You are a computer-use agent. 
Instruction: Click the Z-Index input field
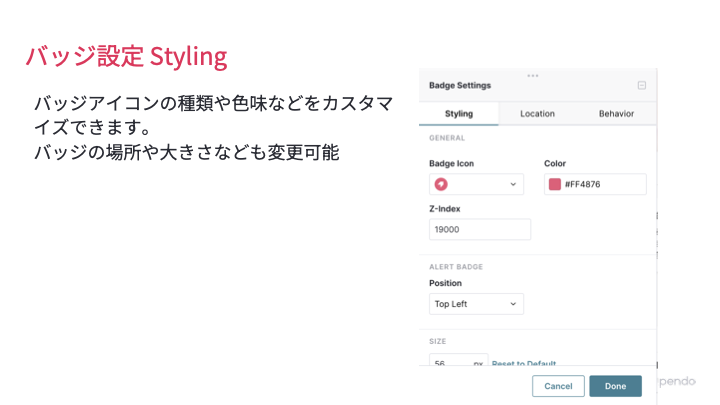point(480,229)
